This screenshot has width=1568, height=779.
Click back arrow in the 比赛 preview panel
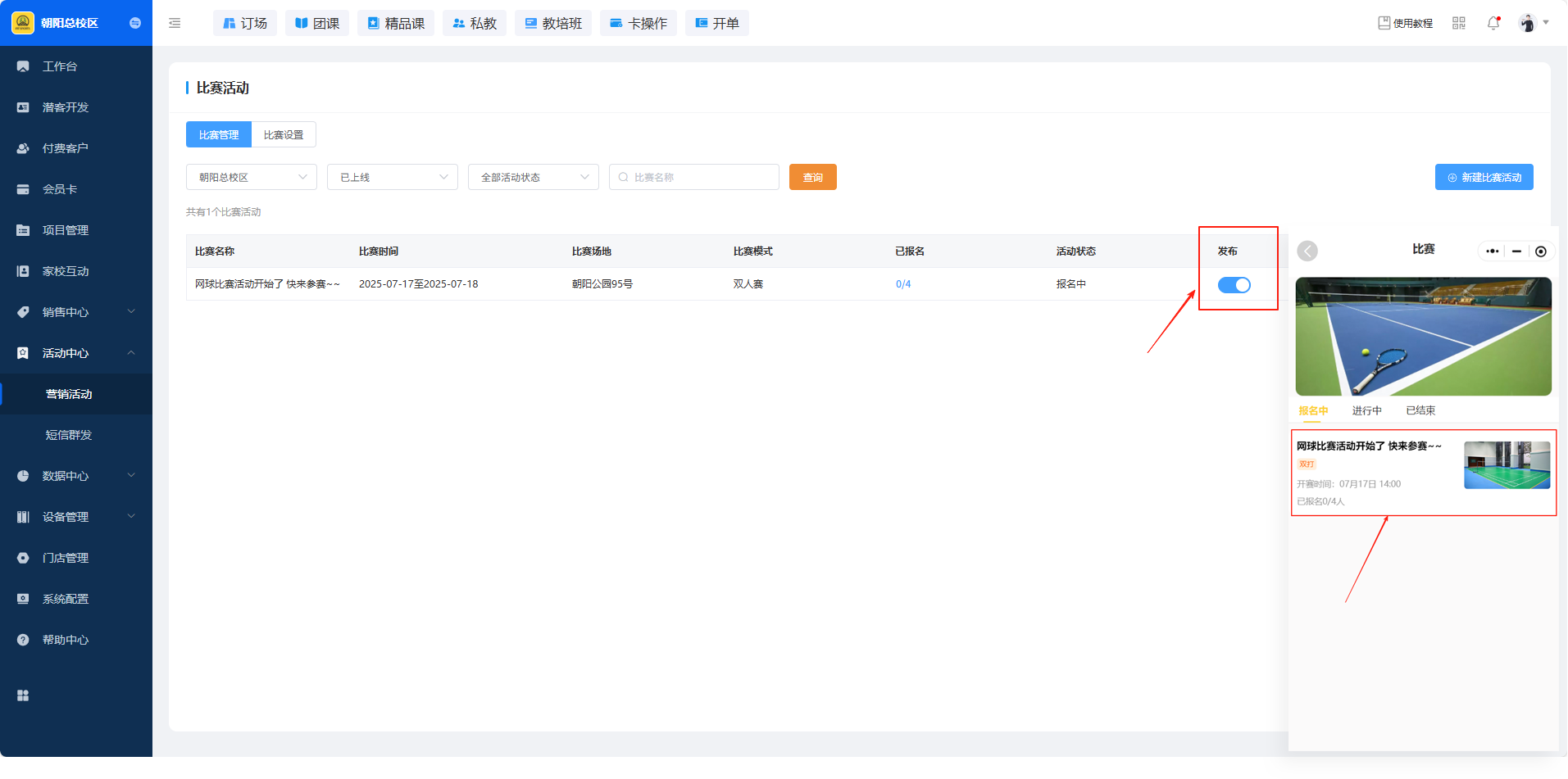click(1307, 251)
